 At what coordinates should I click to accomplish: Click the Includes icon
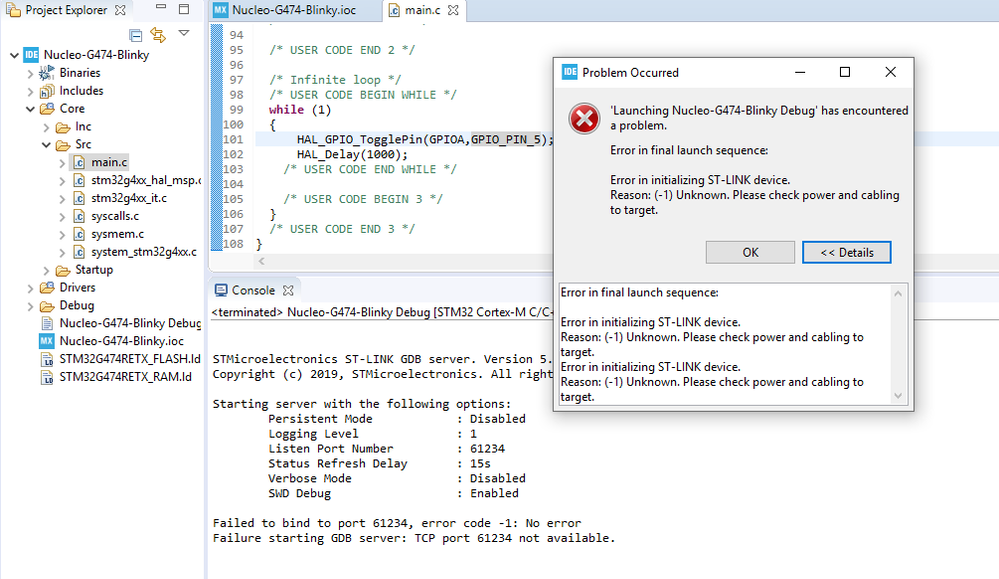coord(47,91)
